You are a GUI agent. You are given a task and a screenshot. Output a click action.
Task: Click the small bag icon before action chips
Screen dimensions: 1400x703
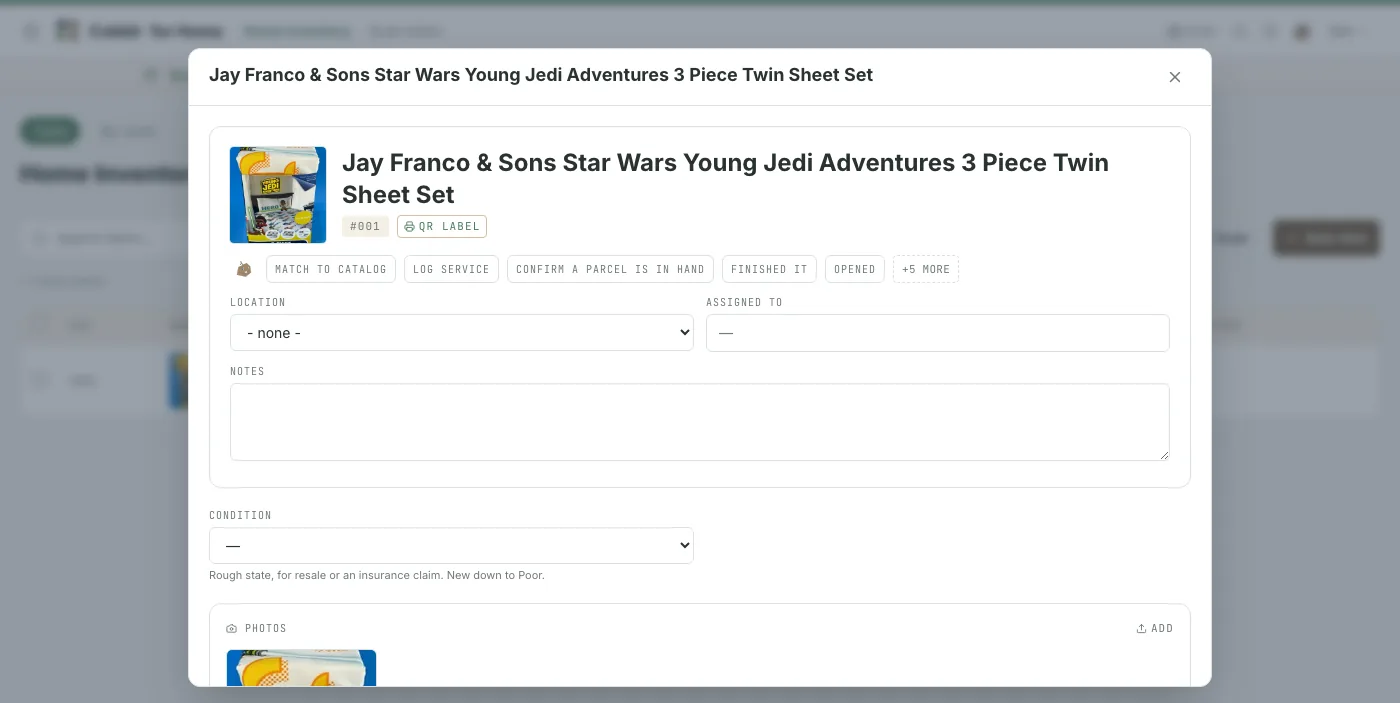(244, 269)
